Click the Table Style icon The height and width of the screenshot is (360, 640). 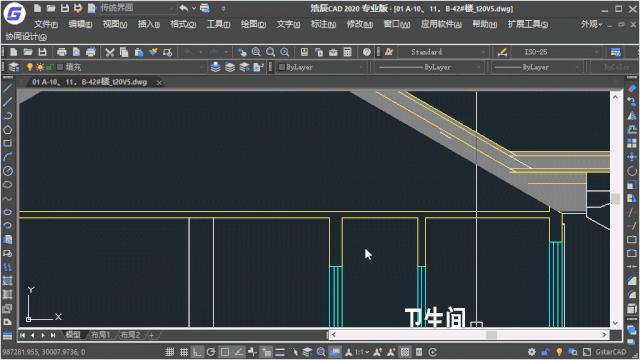pos(616,52)
